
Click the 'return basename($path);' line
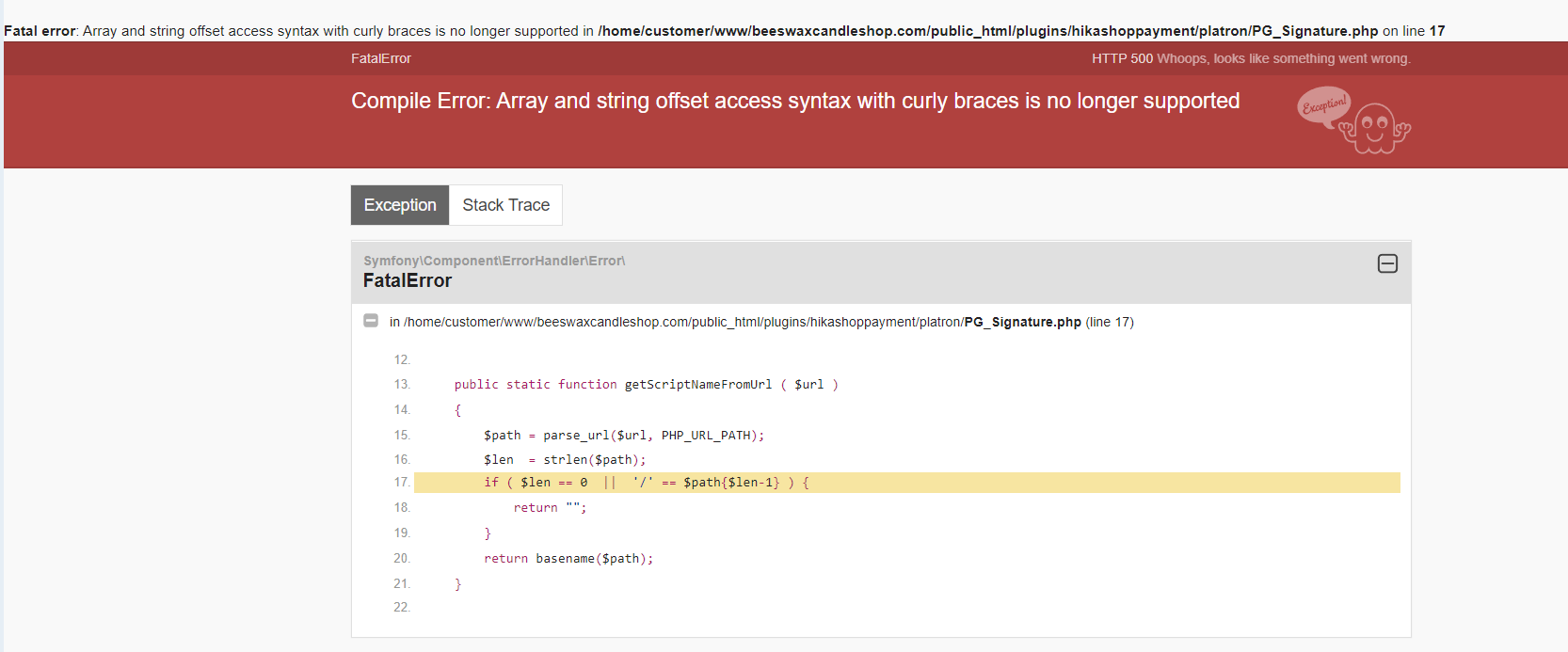tap(568, 559)
